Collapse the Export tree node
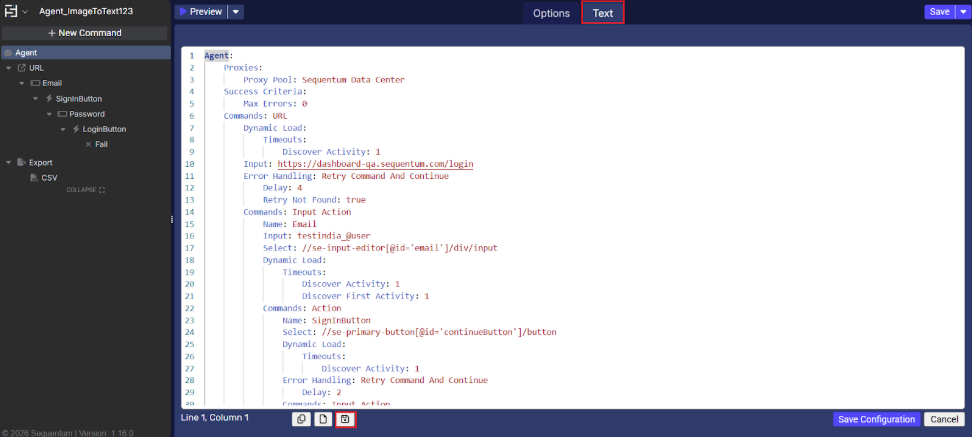The height and width of the screenshot is (437, 972). (8, 162)
